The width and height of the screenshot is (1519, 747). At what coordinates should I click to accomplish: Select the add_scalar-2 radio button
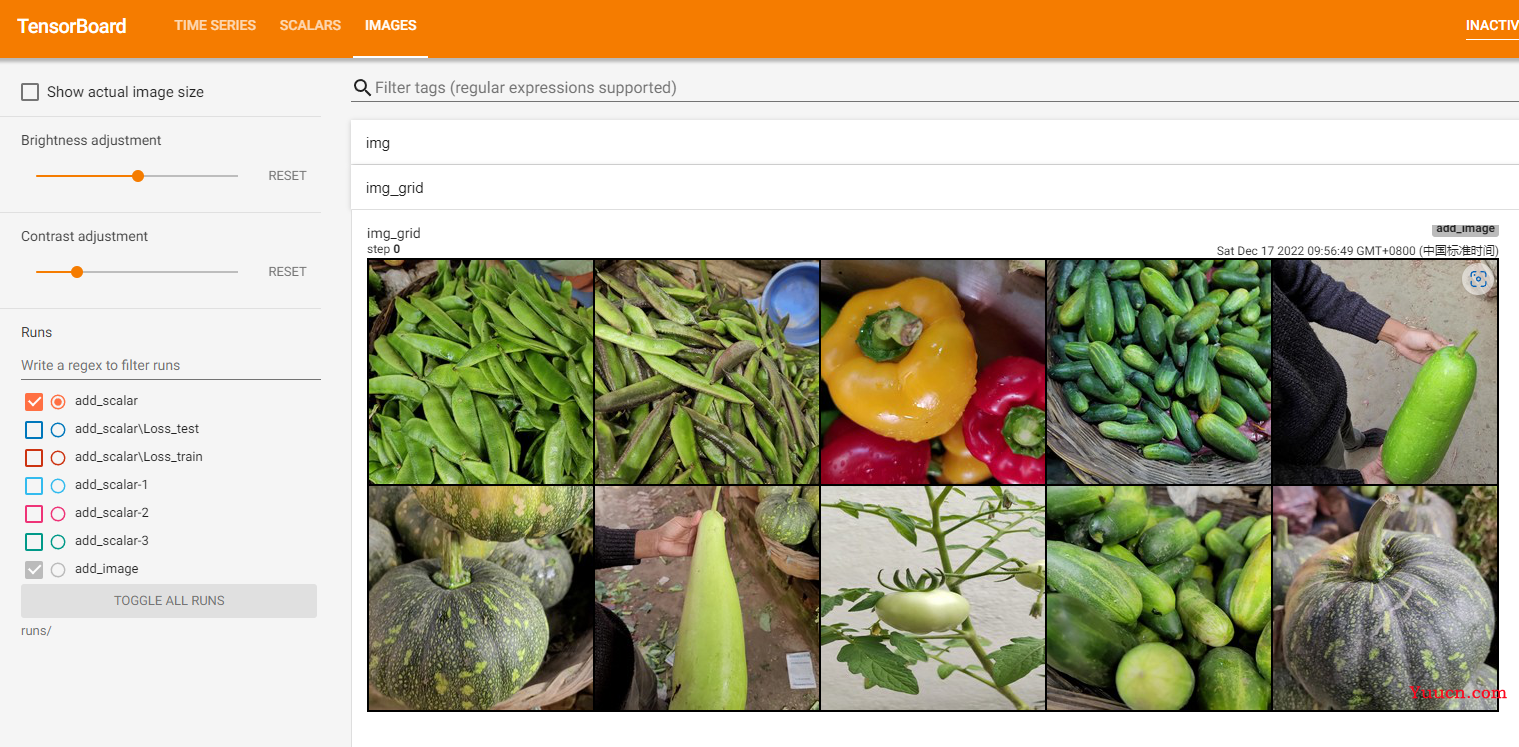click(58, 514)
